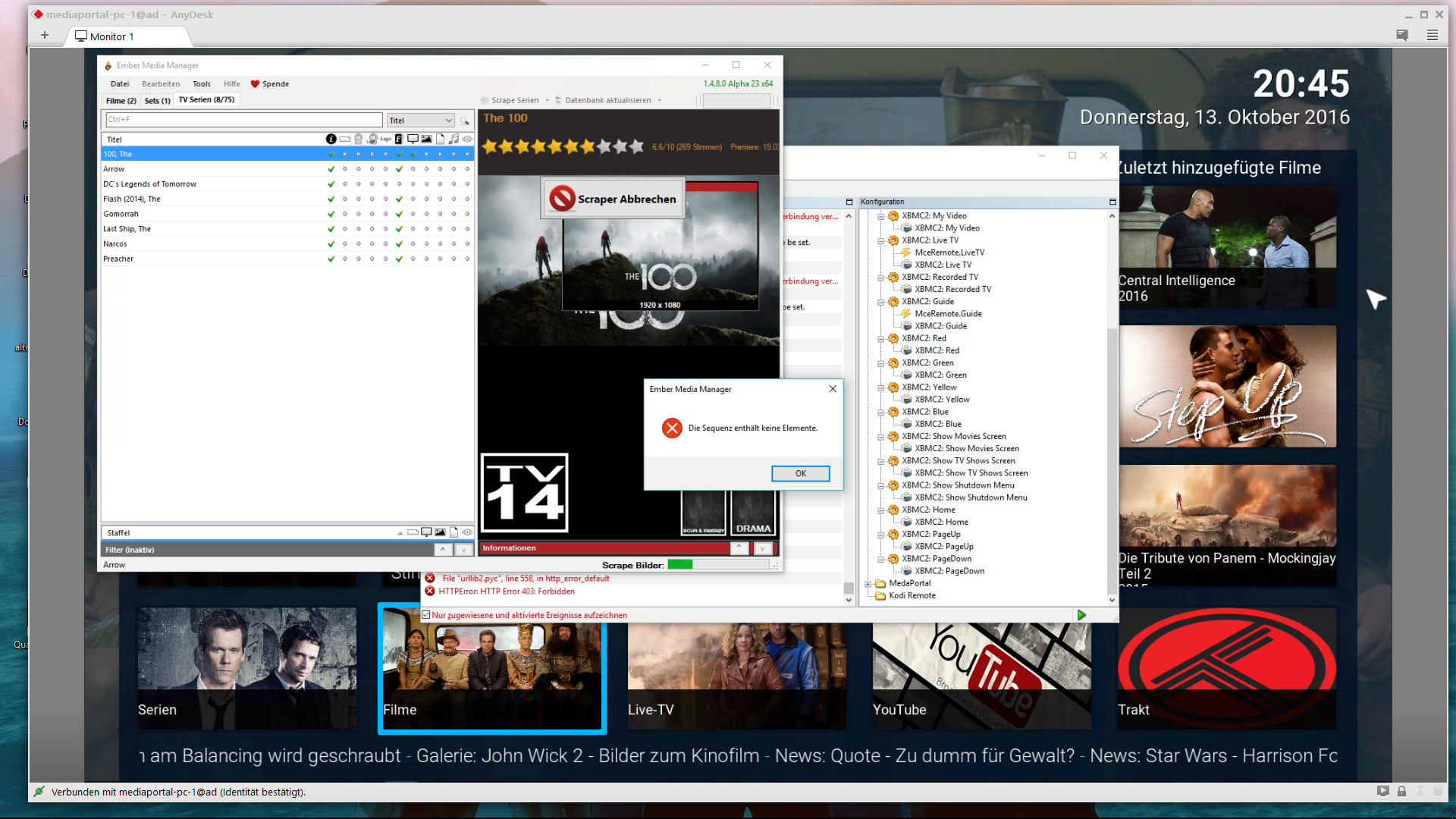Click the MedaPortal folder icon
Screen dimensions: 1456x819
[x=880, y=584]
